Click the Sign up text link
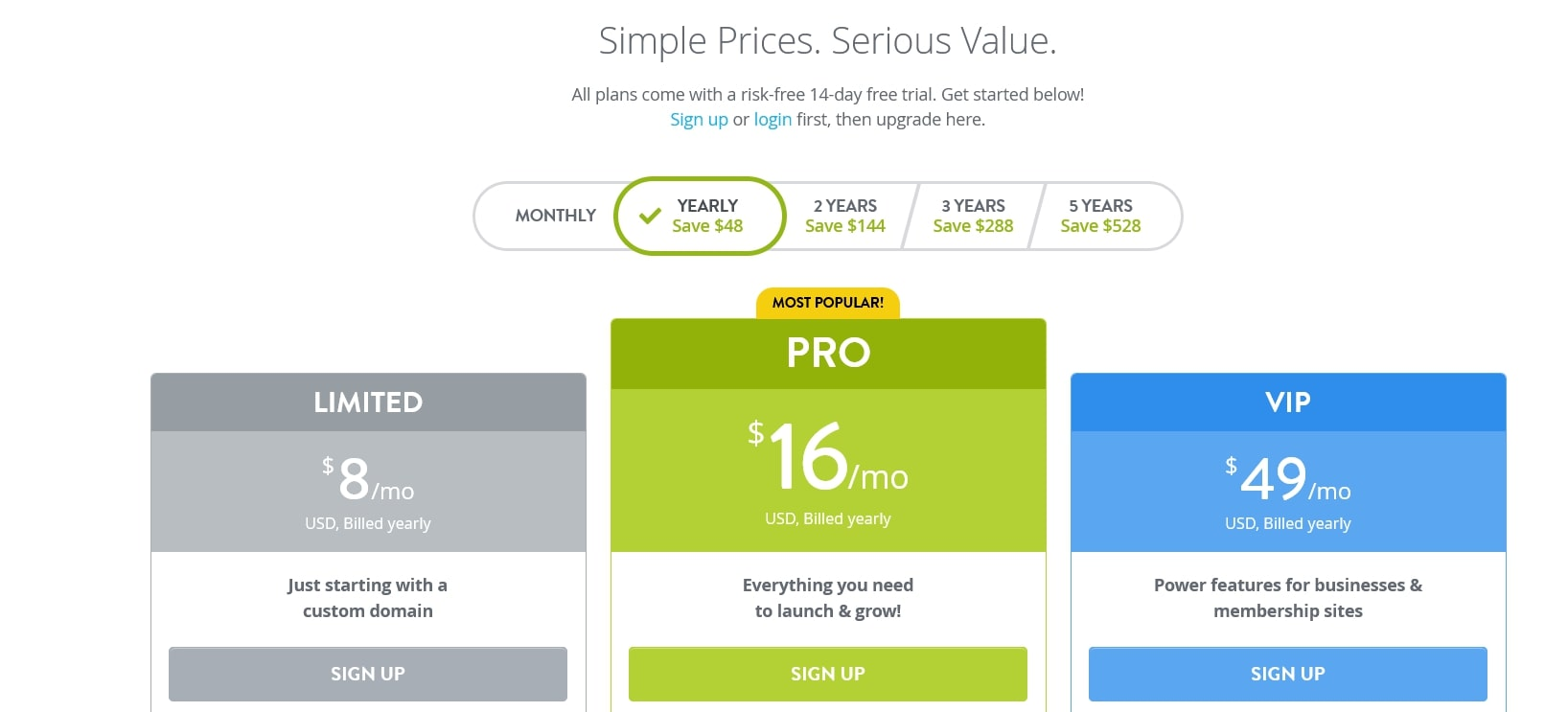The height and width of the screenshot is (712, 1568). pos(699,120)
